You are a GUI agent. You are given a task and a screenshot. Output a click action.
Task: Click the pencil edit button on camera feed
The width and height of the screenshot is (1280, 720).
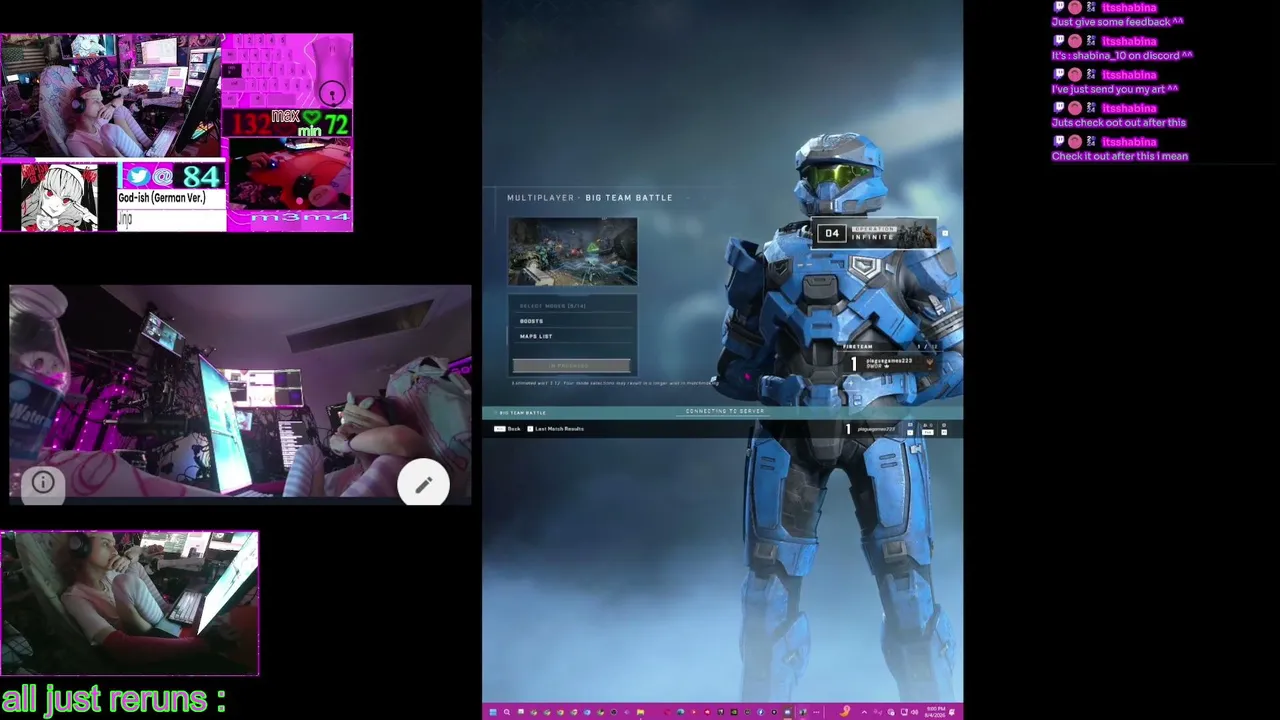click(x=423, y=485)
